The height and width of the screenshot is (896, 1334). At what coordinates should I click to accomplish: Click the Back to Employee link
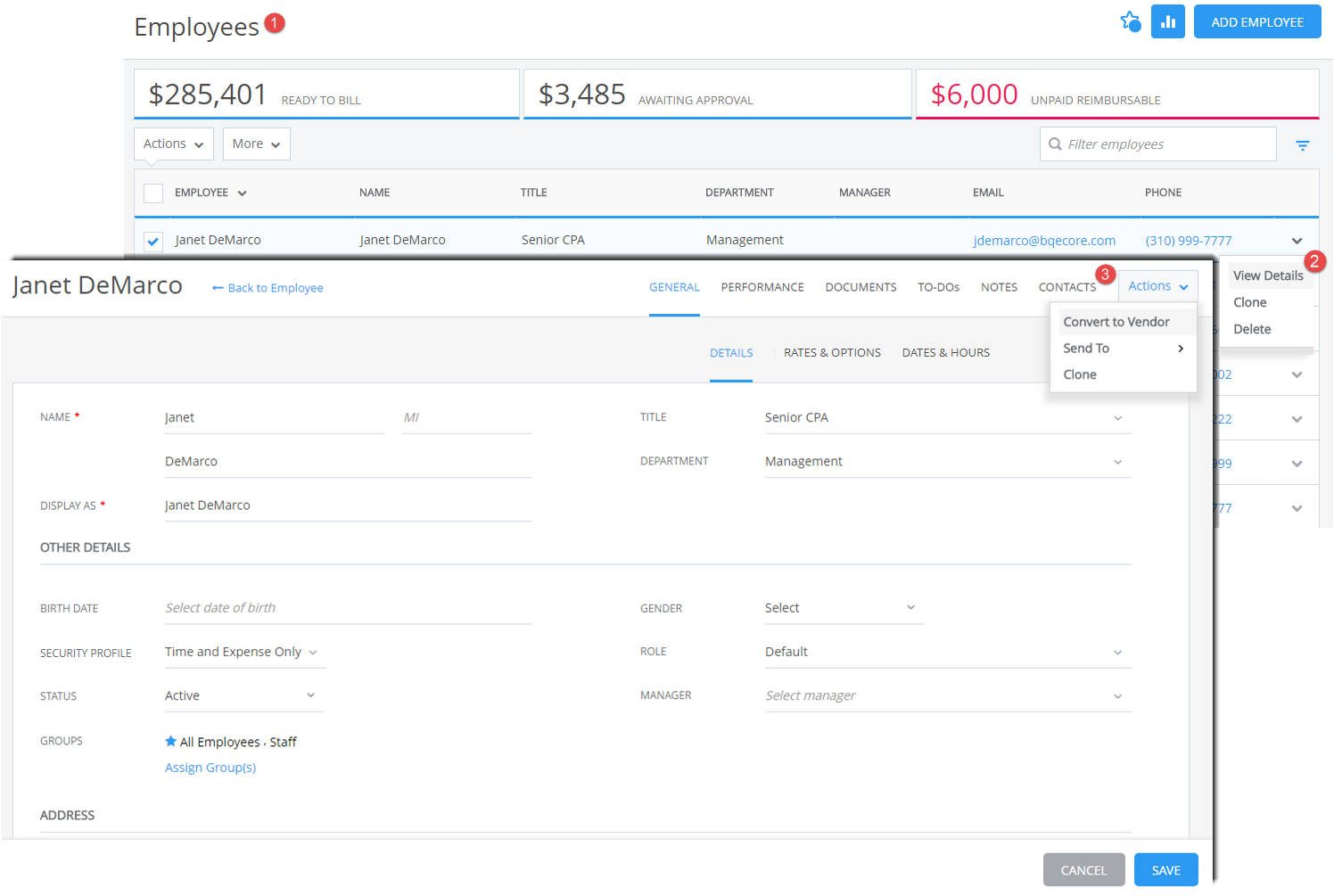click(x=276, y=288)
